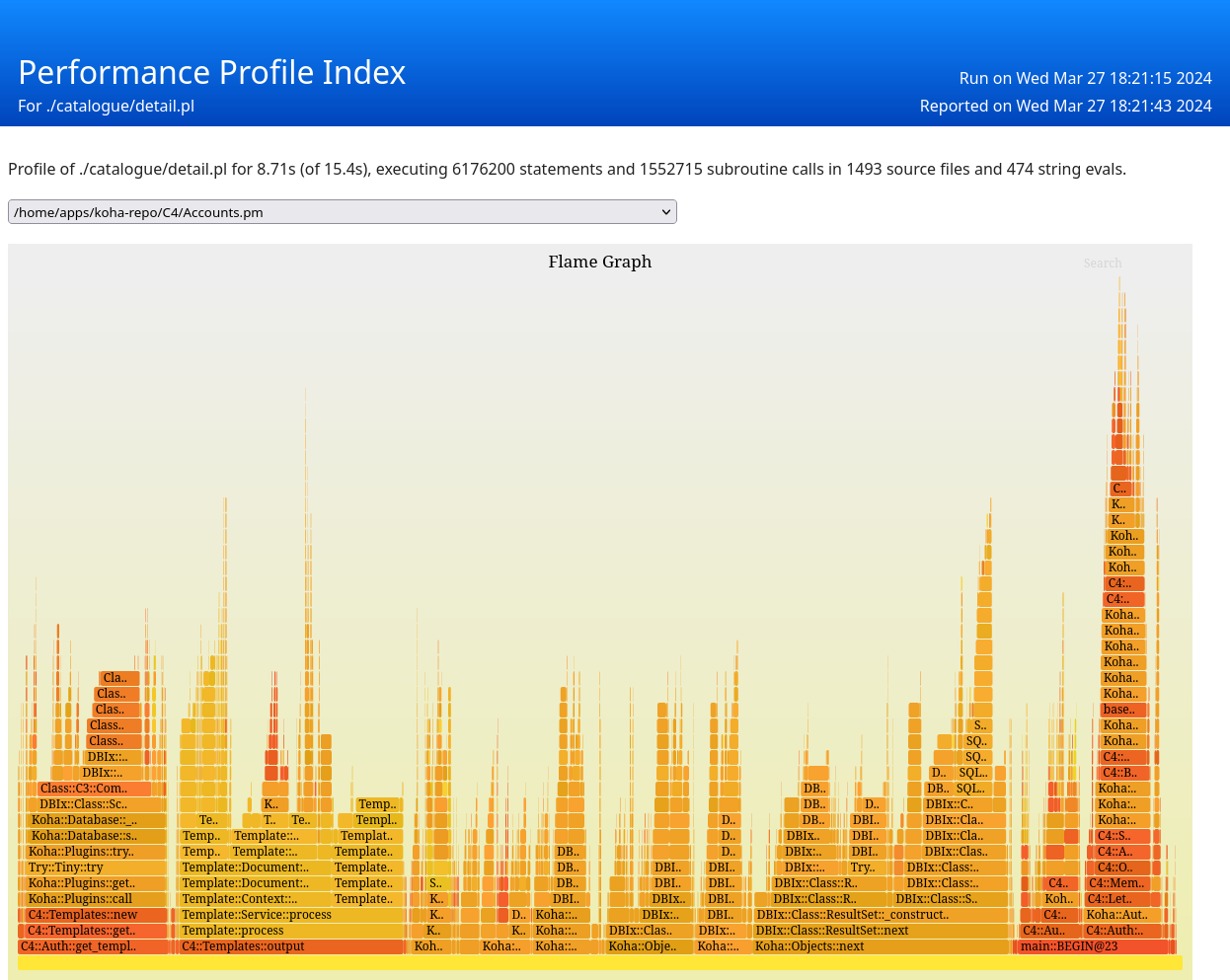Zoom into the C4::Auth::get_templ.. frame
Image resolution: width=1230 pixels, height=980 pixels.
(92, 946)
